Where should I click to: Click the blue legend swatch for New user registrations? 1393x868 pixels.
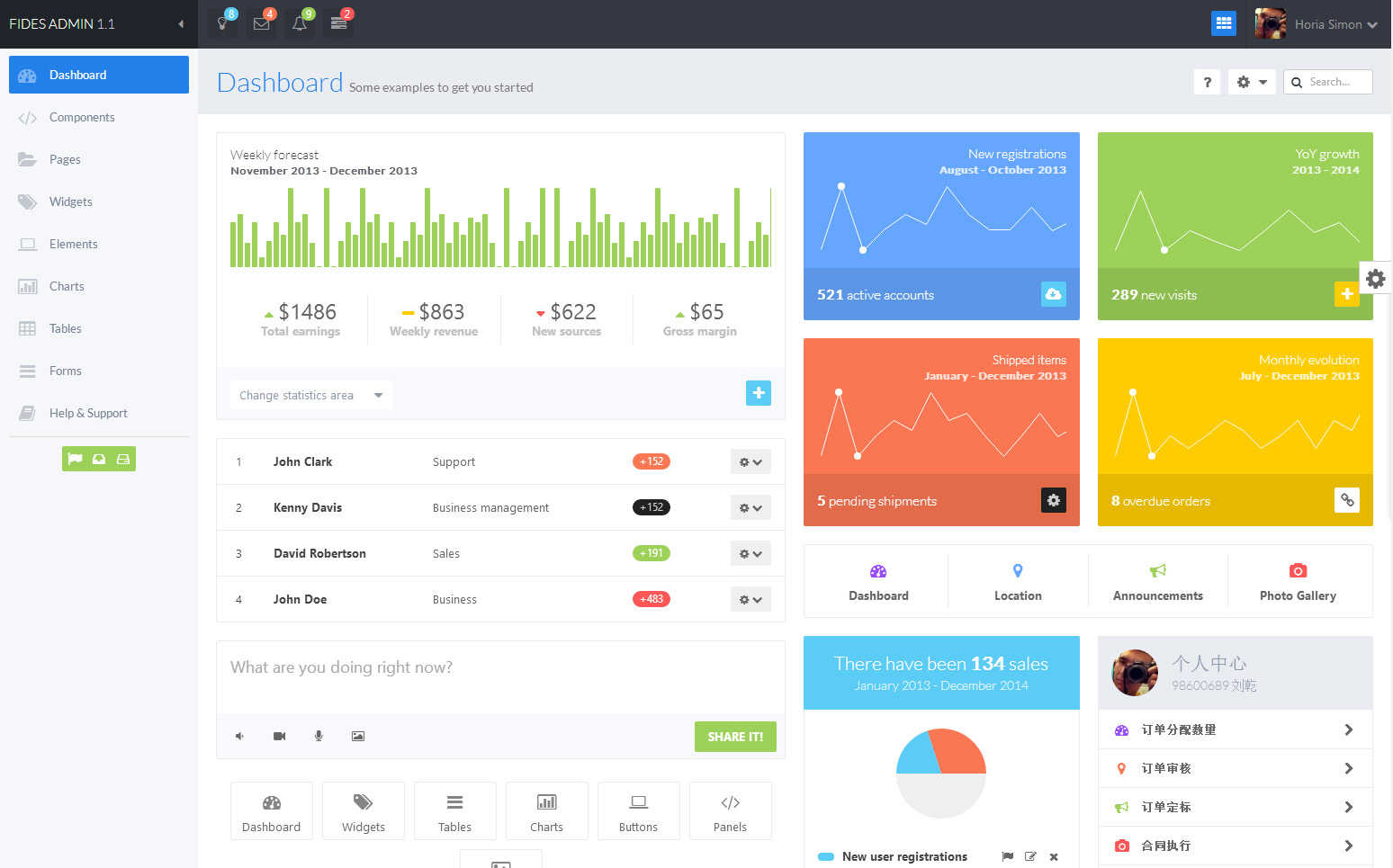[826, 857]
